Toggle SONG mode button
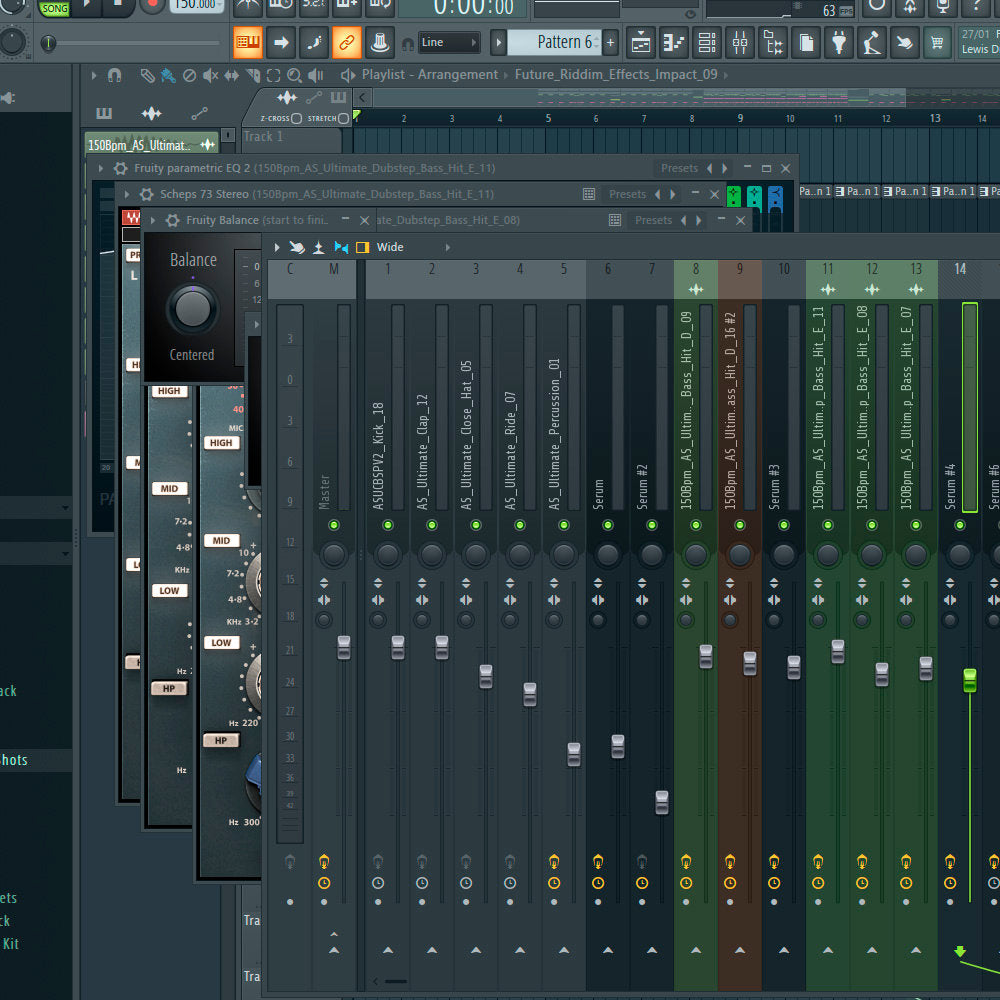Screen dimensions: 1000x1000 pyautogui.click(x=54, y=8)
